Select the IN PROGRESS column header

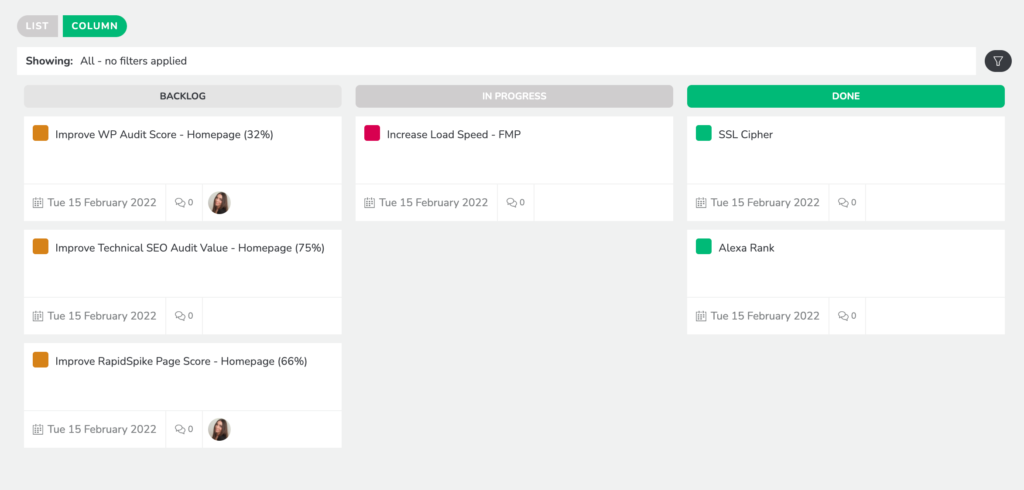pyautogui.click(x=514, y=96)
